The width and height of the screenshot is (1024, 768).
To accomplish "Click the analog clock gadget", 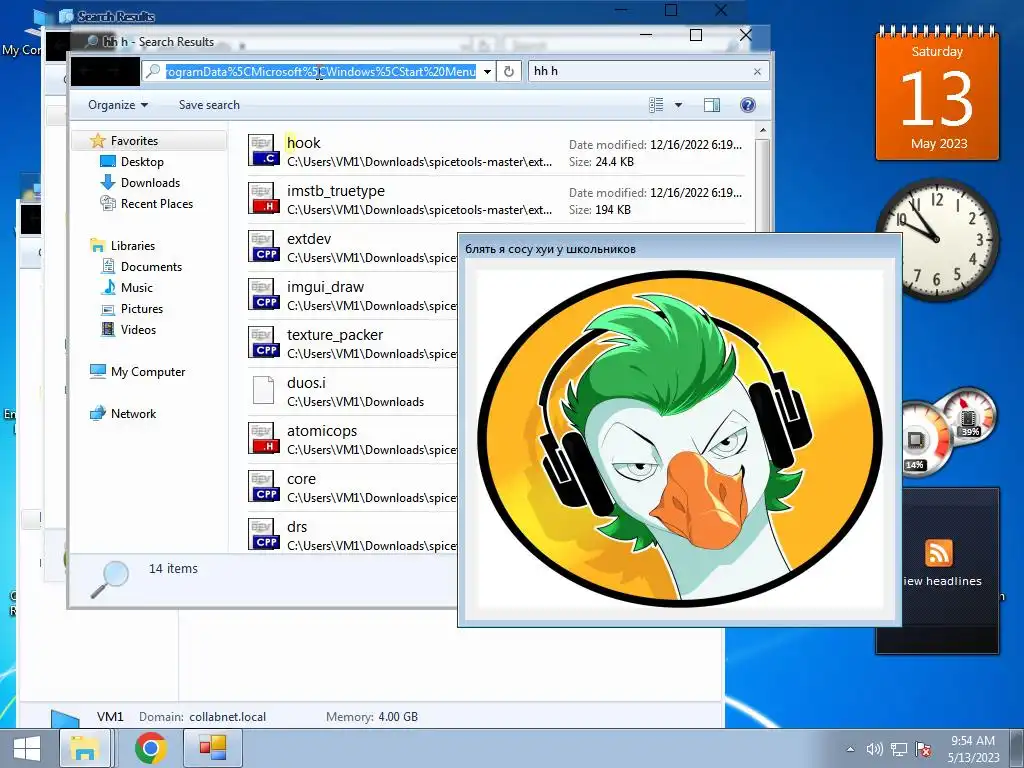I will (937, 240).
